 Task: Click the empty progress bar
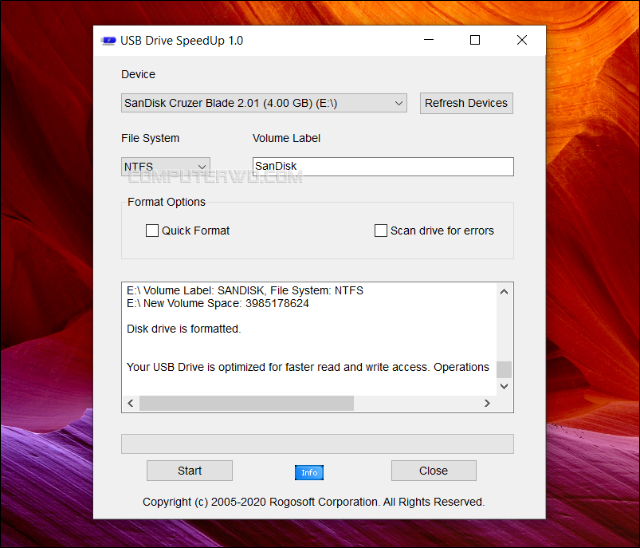(317, 444)
